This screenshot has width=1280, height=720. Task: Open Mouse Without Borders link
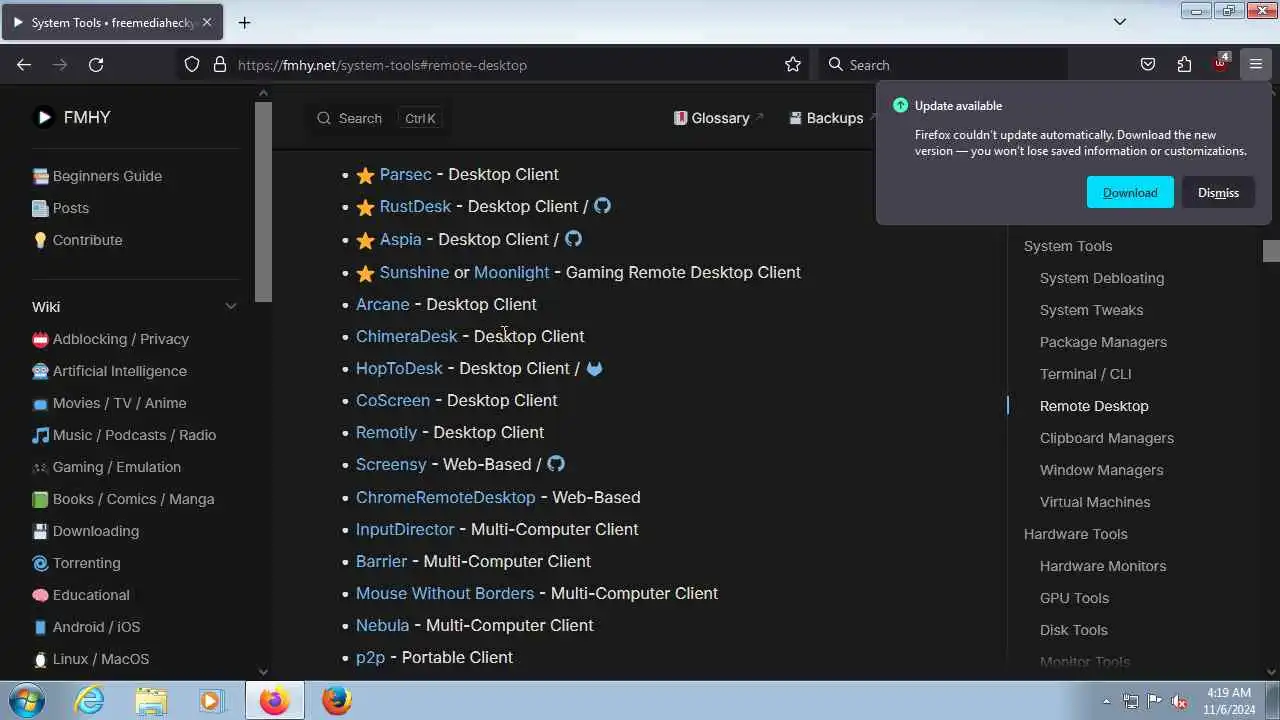445,593
